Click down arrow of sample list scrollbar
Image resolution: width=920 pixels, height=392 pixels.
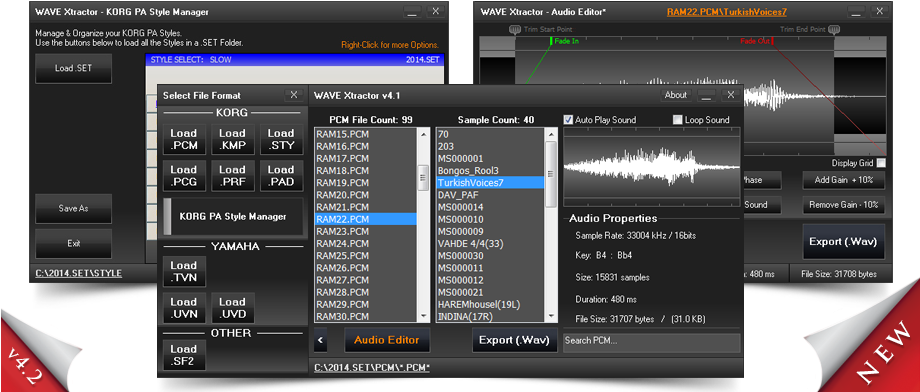551,316
